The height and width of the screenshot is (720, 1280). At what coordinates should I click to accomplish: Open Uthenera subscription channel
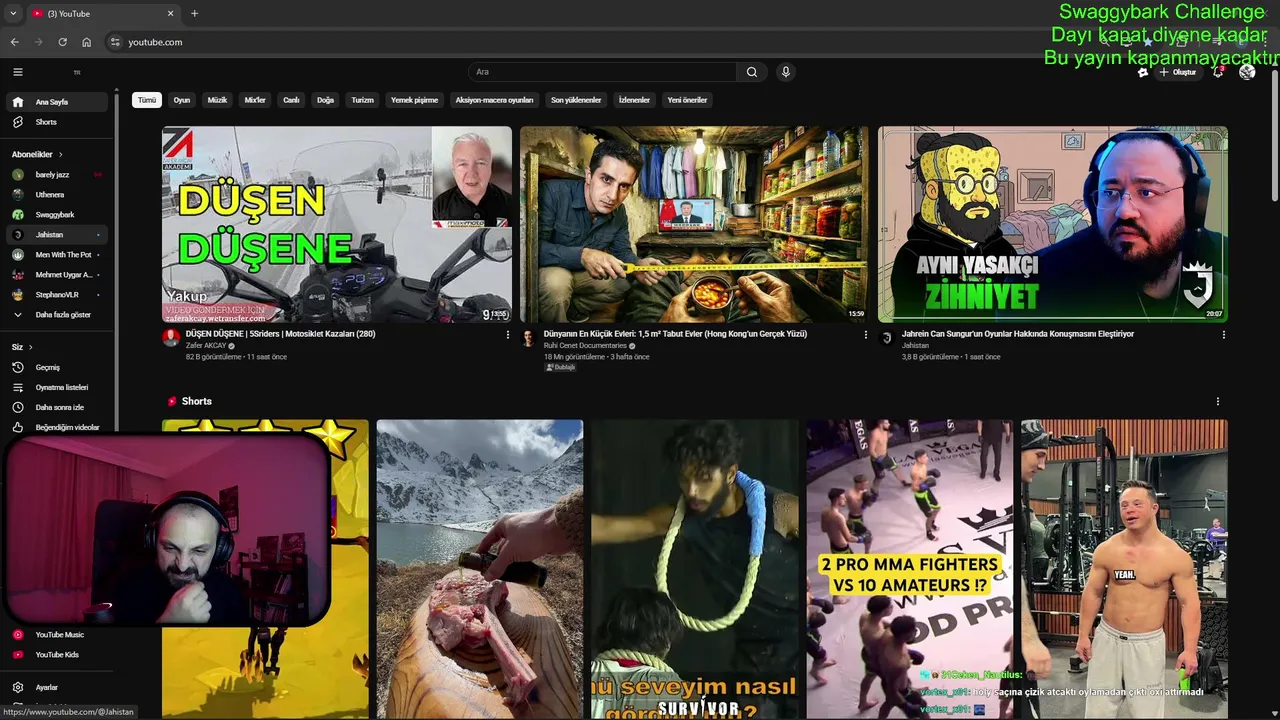click(x=58, y=195)
